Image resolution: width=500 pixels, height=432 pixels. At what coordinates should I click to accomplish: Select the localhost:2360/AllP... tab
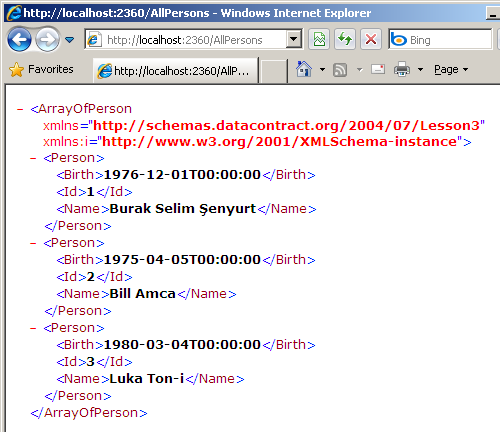(176, 70)
